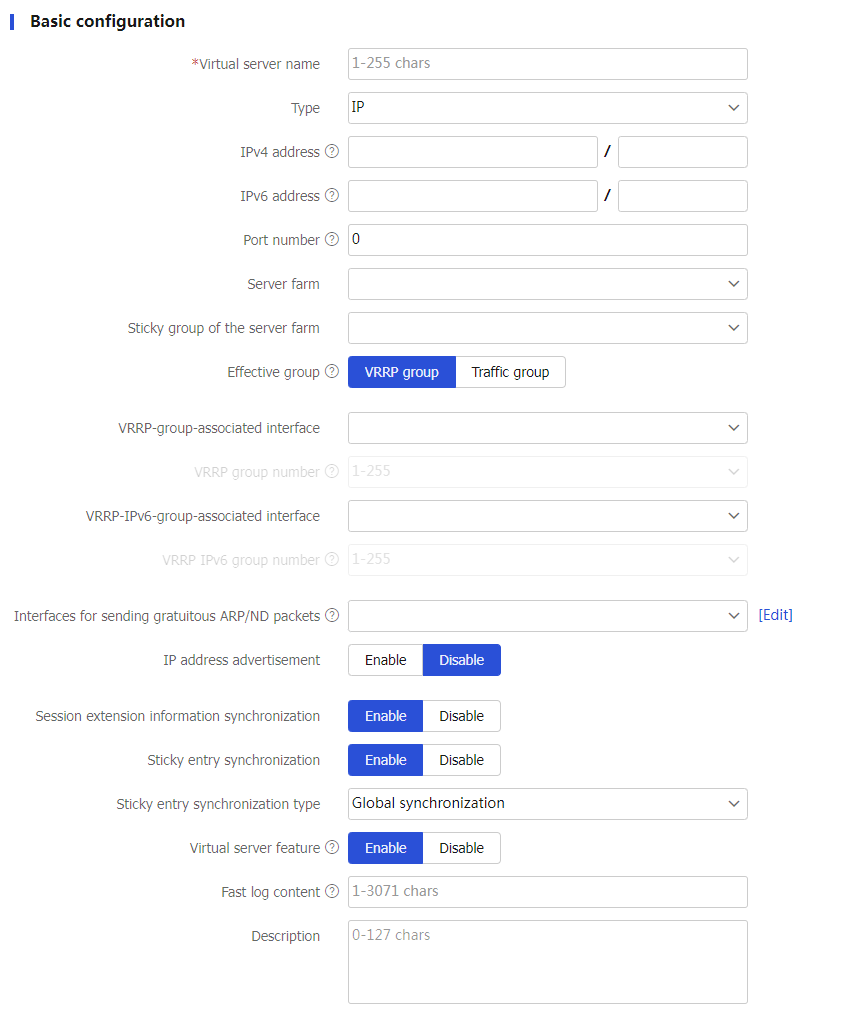Screen dimensions: 853x1014
Task: Expand the Server farm dropdown
Action: [547, 284]
